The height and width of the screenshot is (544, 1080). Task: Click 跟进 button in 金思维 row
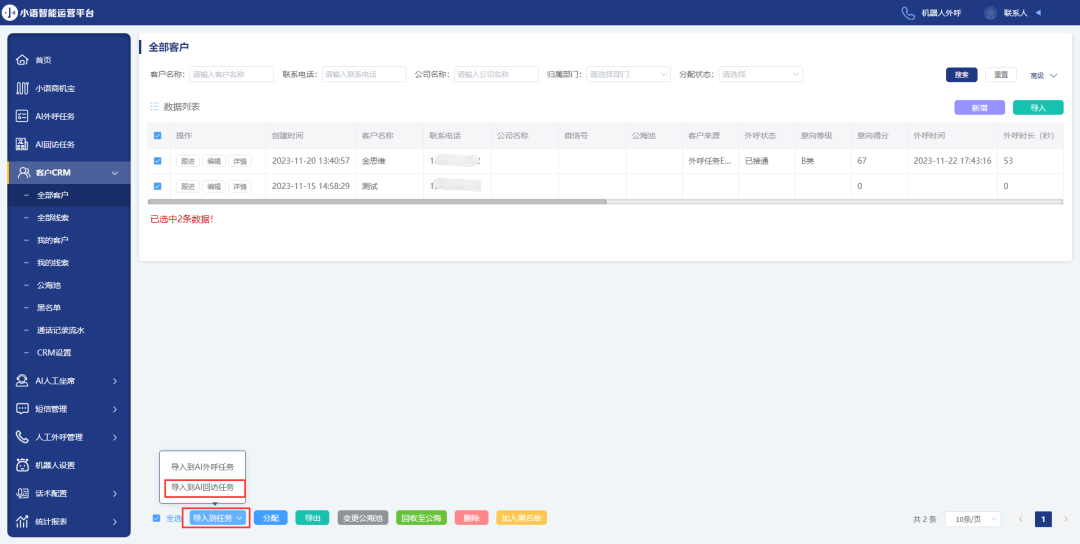[x=188, y=161]
